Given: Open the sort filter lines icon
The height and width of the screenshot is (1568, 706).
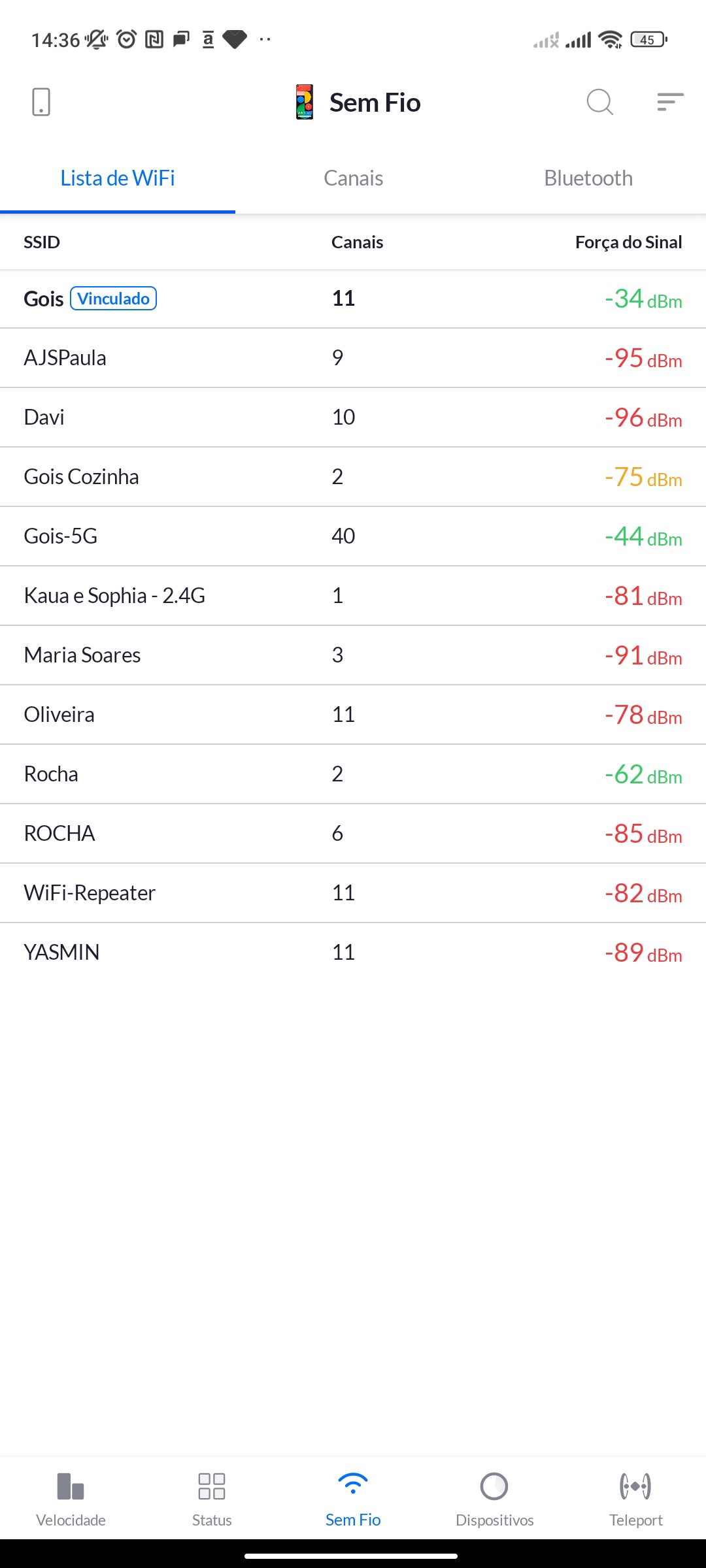Looking at the screenshot, I should (x=670, y=103).
